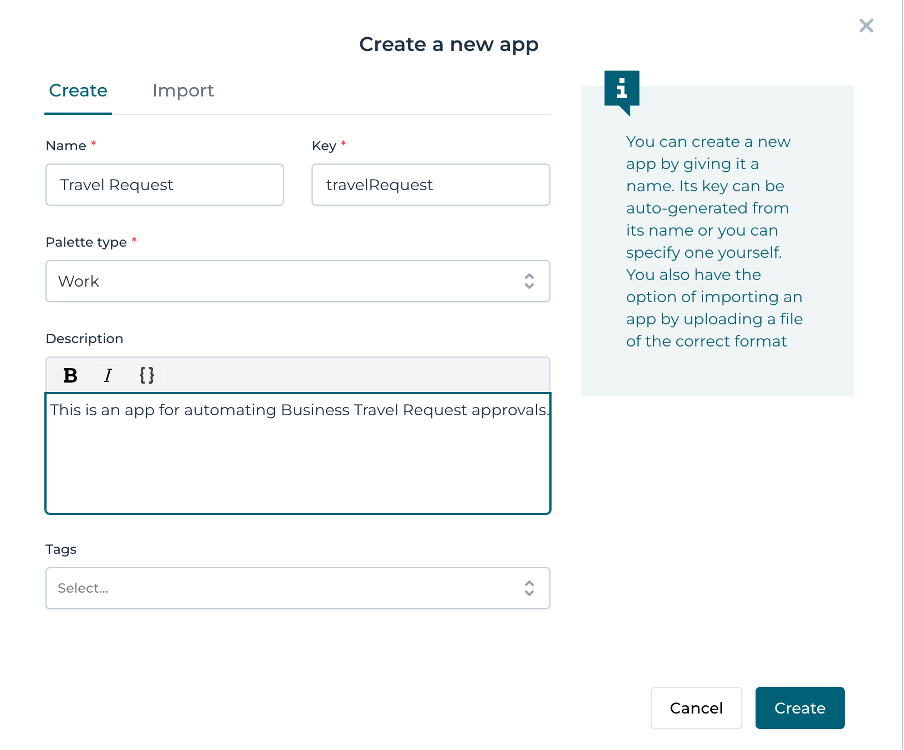
Task: Cancel creating the new app
Action: (696, 708)
